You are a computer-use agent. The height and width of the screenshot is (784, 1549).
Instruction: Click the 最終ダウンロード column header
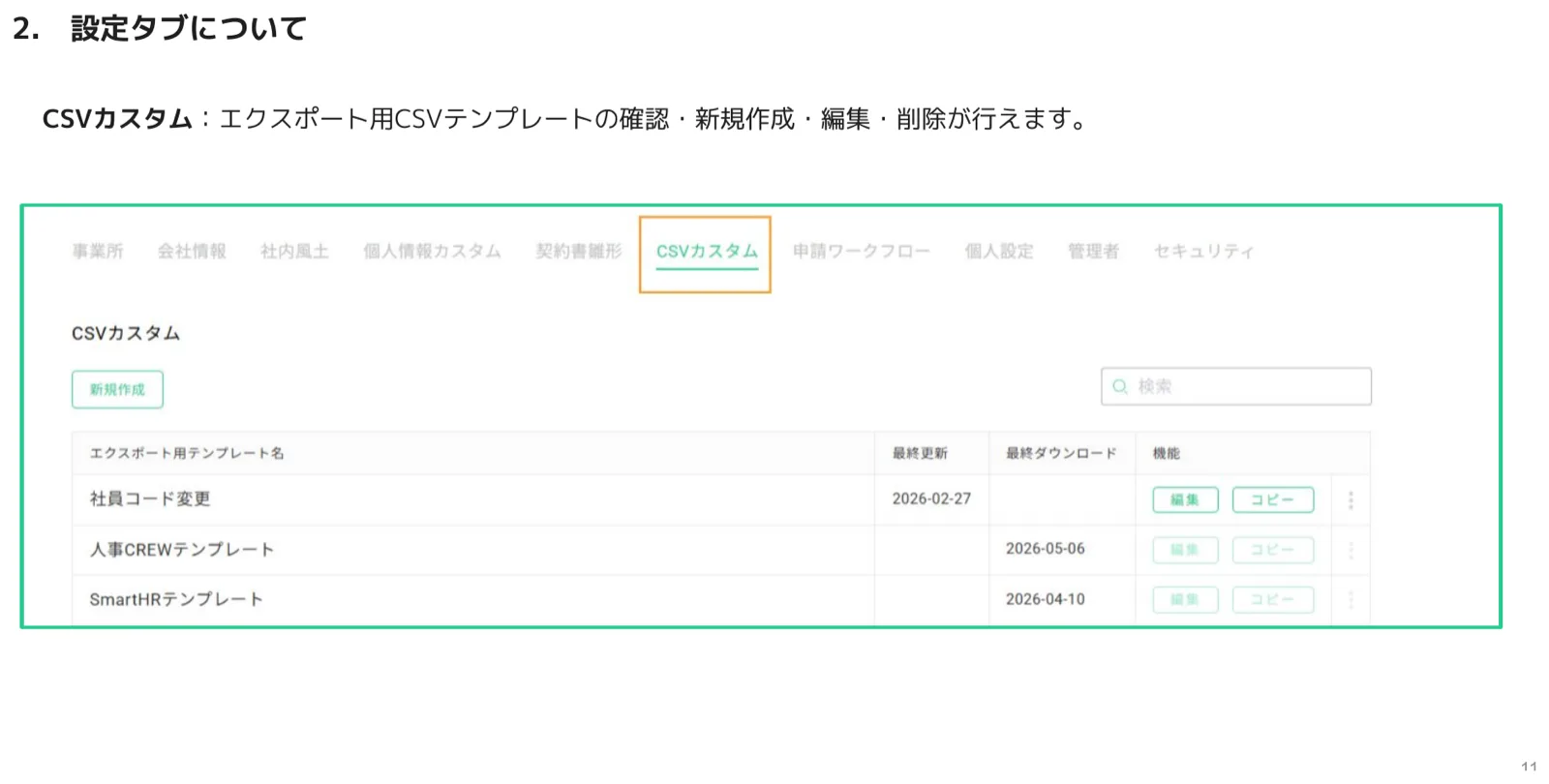point(1061,453)
